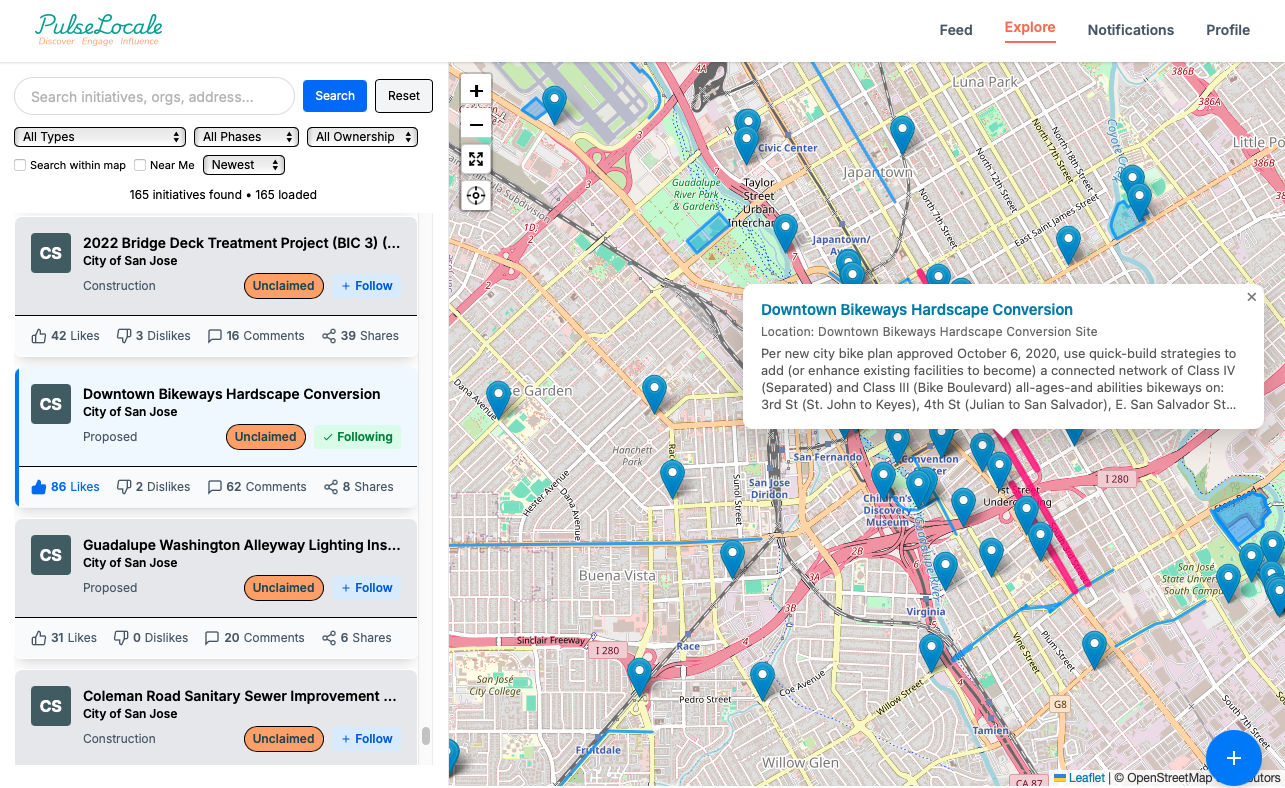Open the All Phases dropdown
The height and width of the screenshot is (788, 1285).
point(246,136)
